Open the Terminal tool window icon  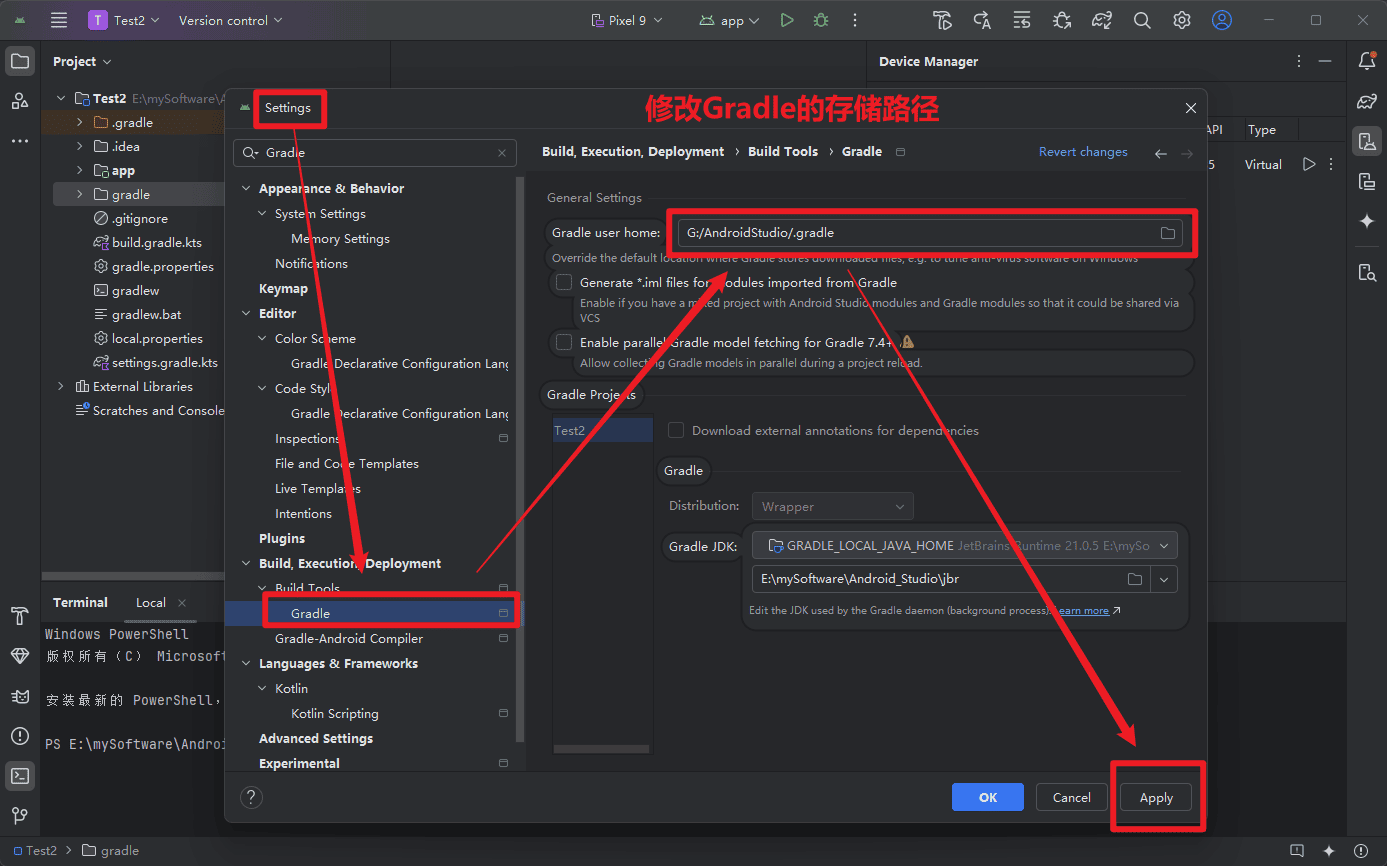click(20, 775)
